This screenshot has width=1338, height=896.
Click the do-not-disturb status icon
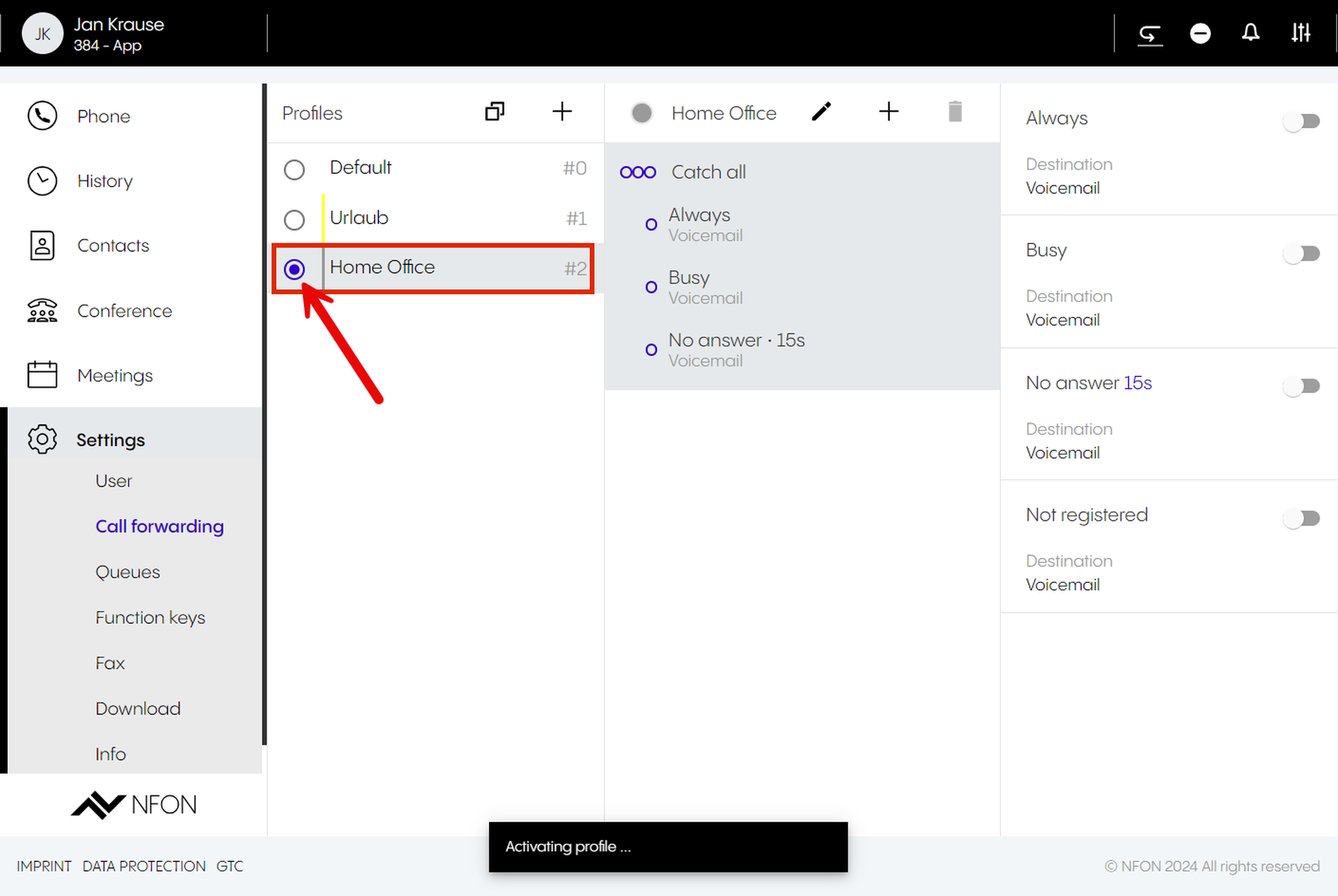1200,33
